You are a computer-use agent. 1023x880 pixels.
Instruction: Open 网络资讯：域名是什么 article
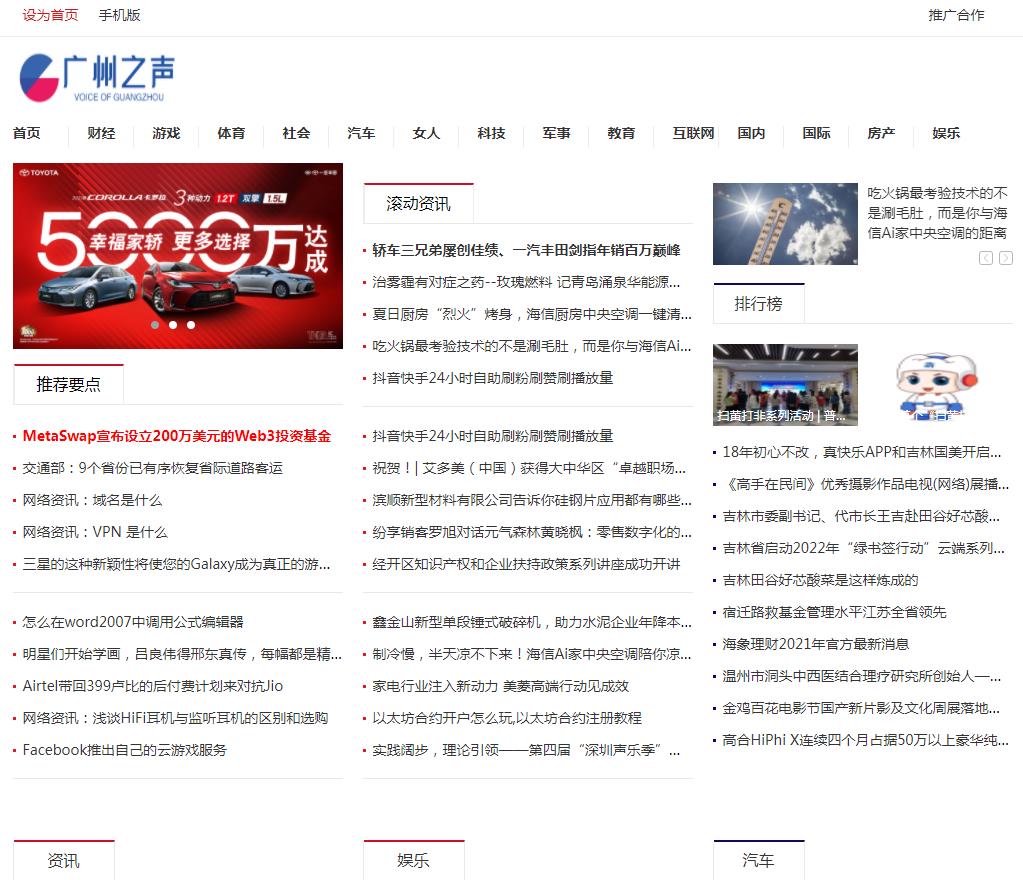tap(92, 500)
